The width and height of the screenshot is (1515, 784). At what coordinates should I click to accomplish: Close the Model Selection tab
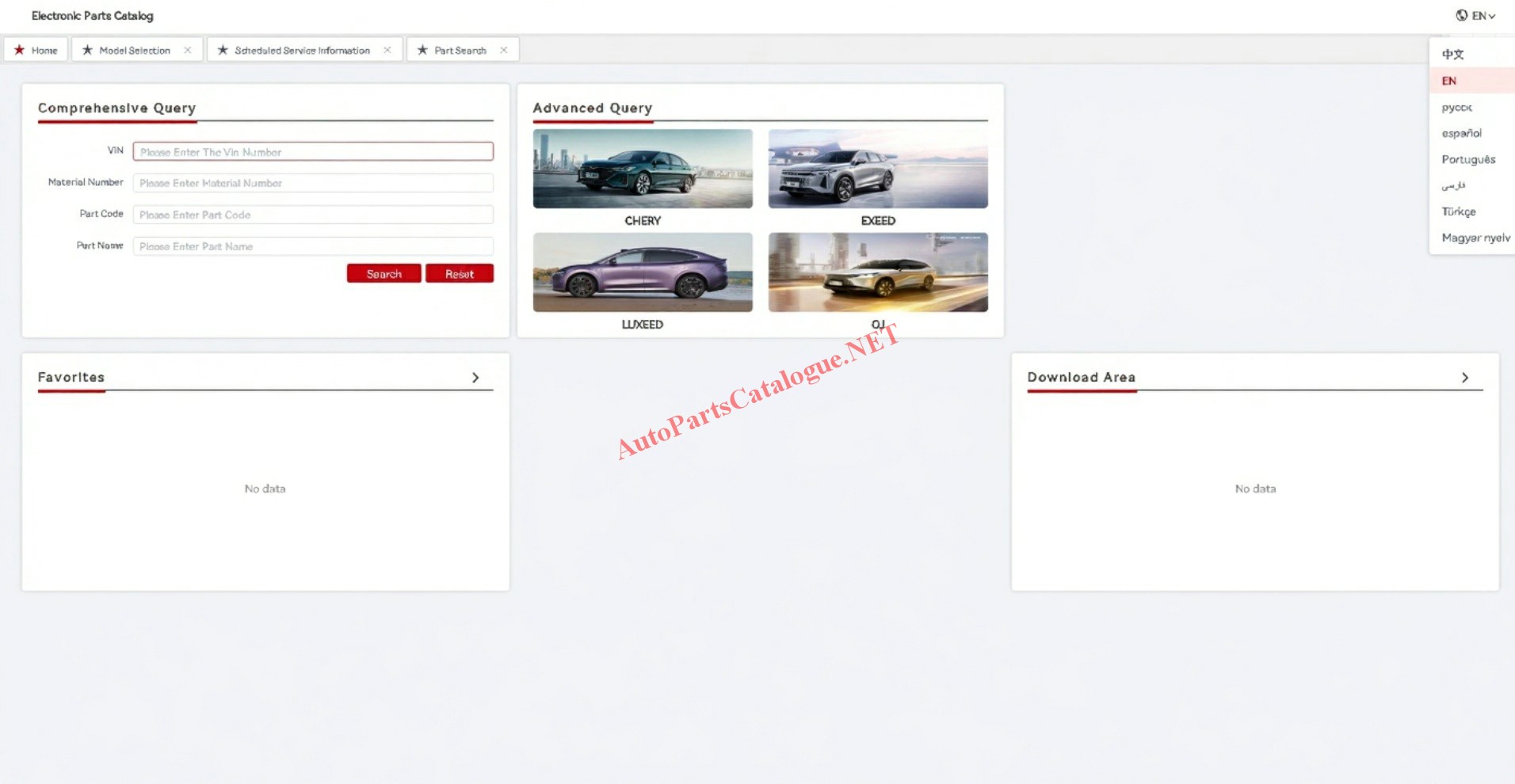click(x=188, y=50)
